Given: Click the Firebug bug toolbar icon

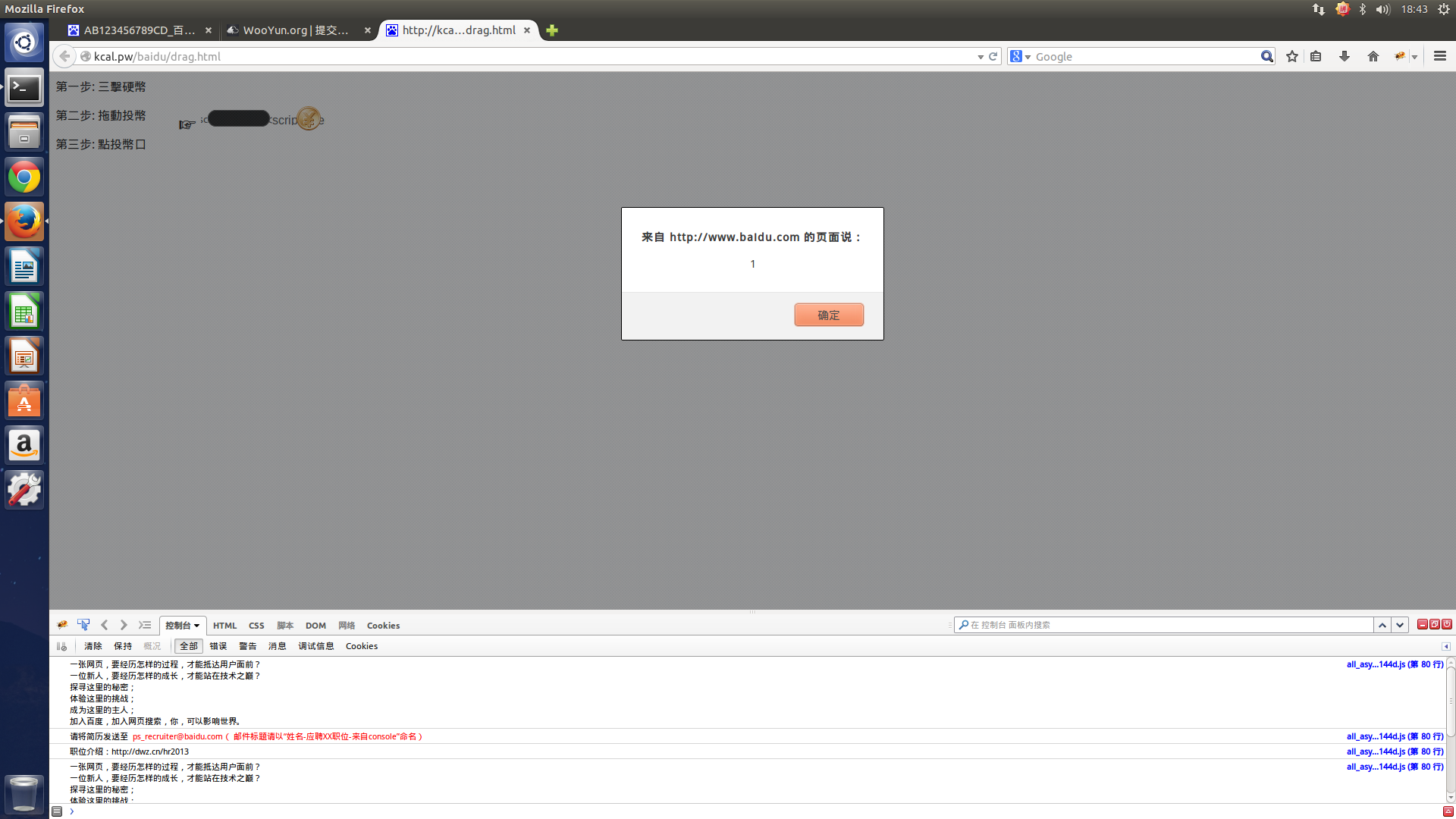Looking at the screenshot, I should click(x=1400, y=56).
